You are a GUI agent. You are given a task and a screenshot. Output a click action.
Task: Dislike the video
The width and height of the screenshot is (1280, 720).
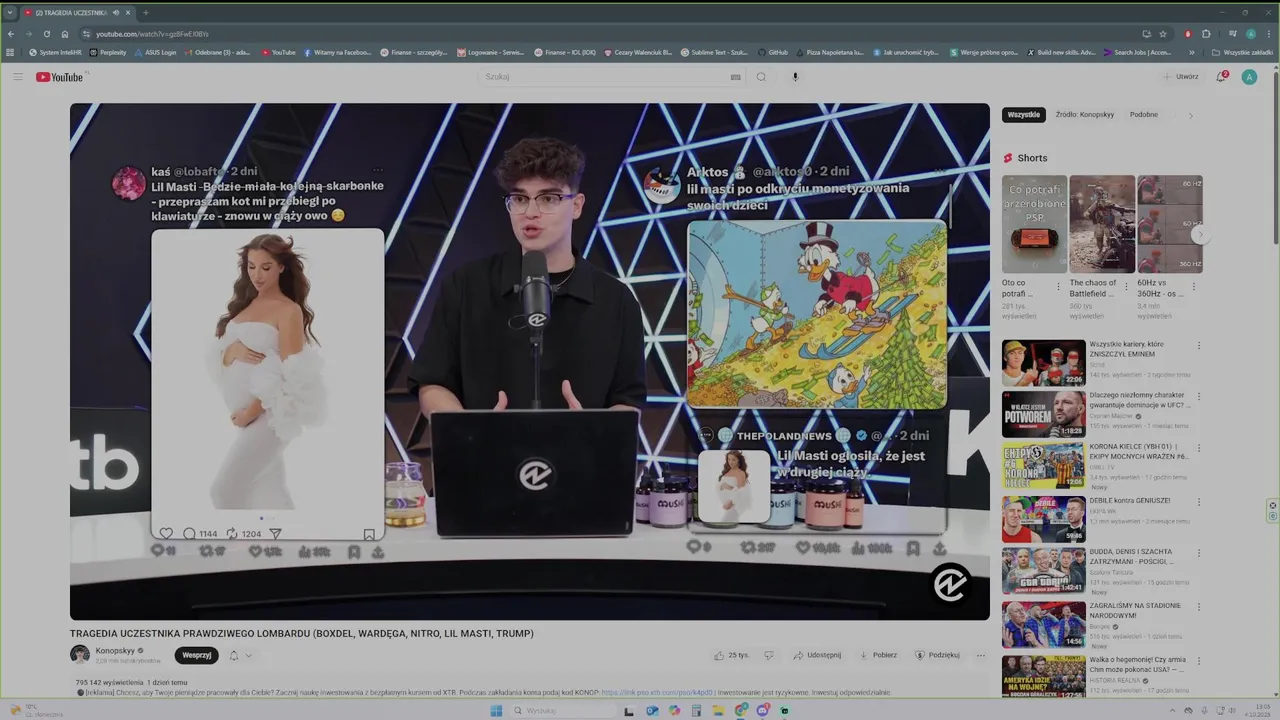pyautogui.click(x=768, y=655)
